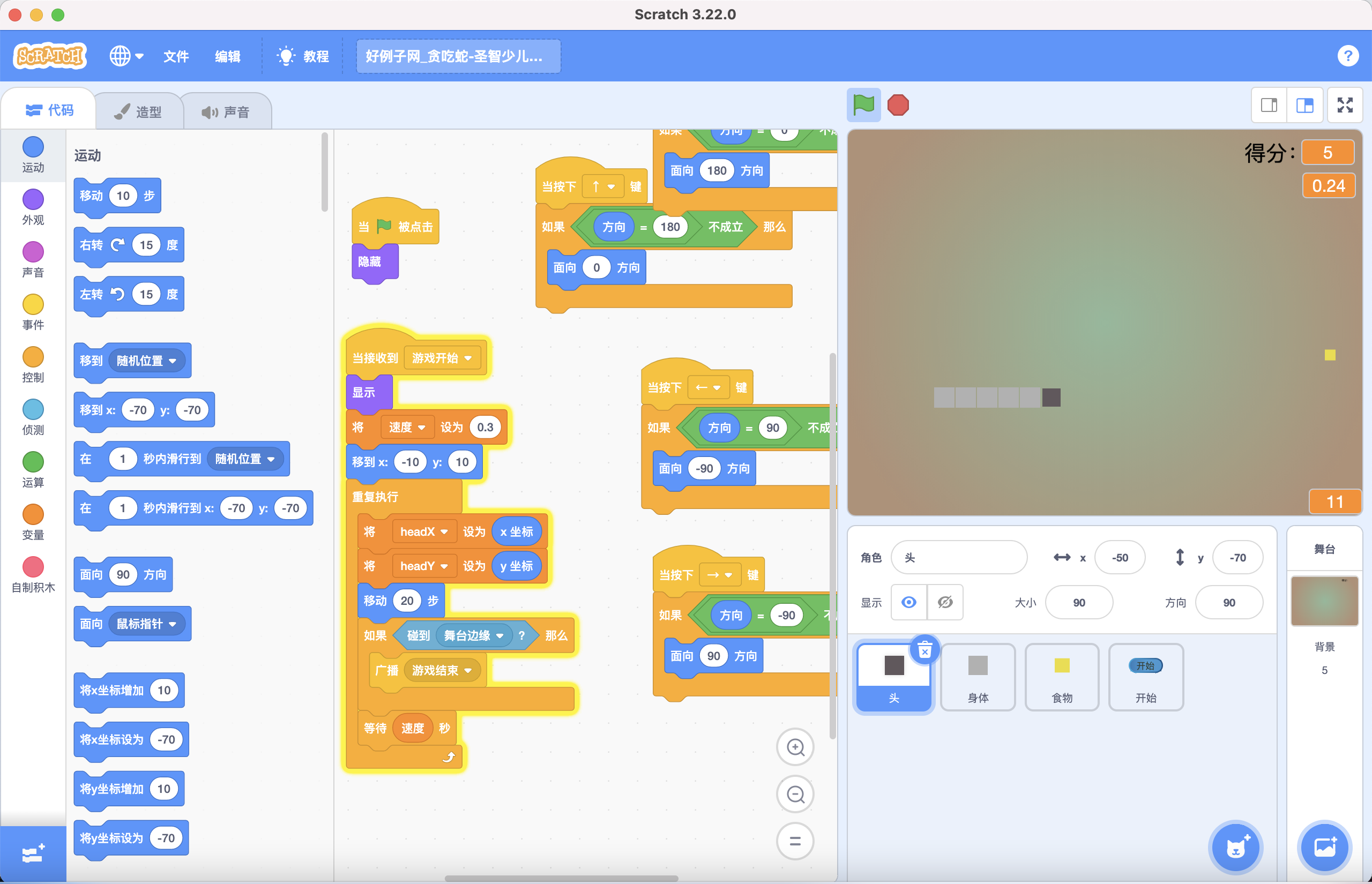Switch to small stage layout
This screenshot has width=1372, height=884.
tap(1269, 105)
